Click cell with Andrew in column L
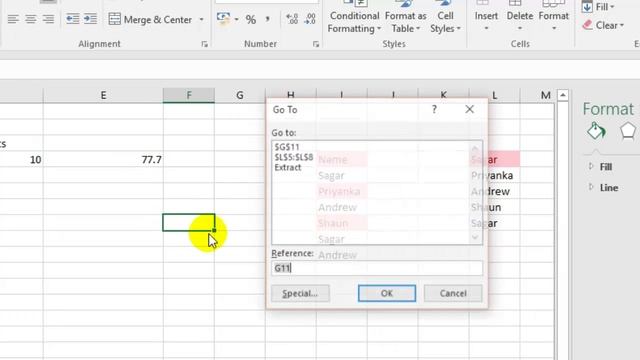This screenshot has height=360, width=640. tap(495, 191)
